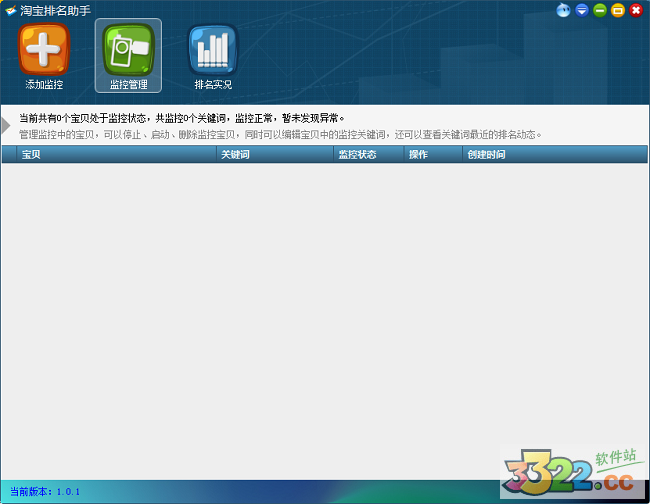Click the 操作 column header
650x504 pixels.
pos(433,154)
